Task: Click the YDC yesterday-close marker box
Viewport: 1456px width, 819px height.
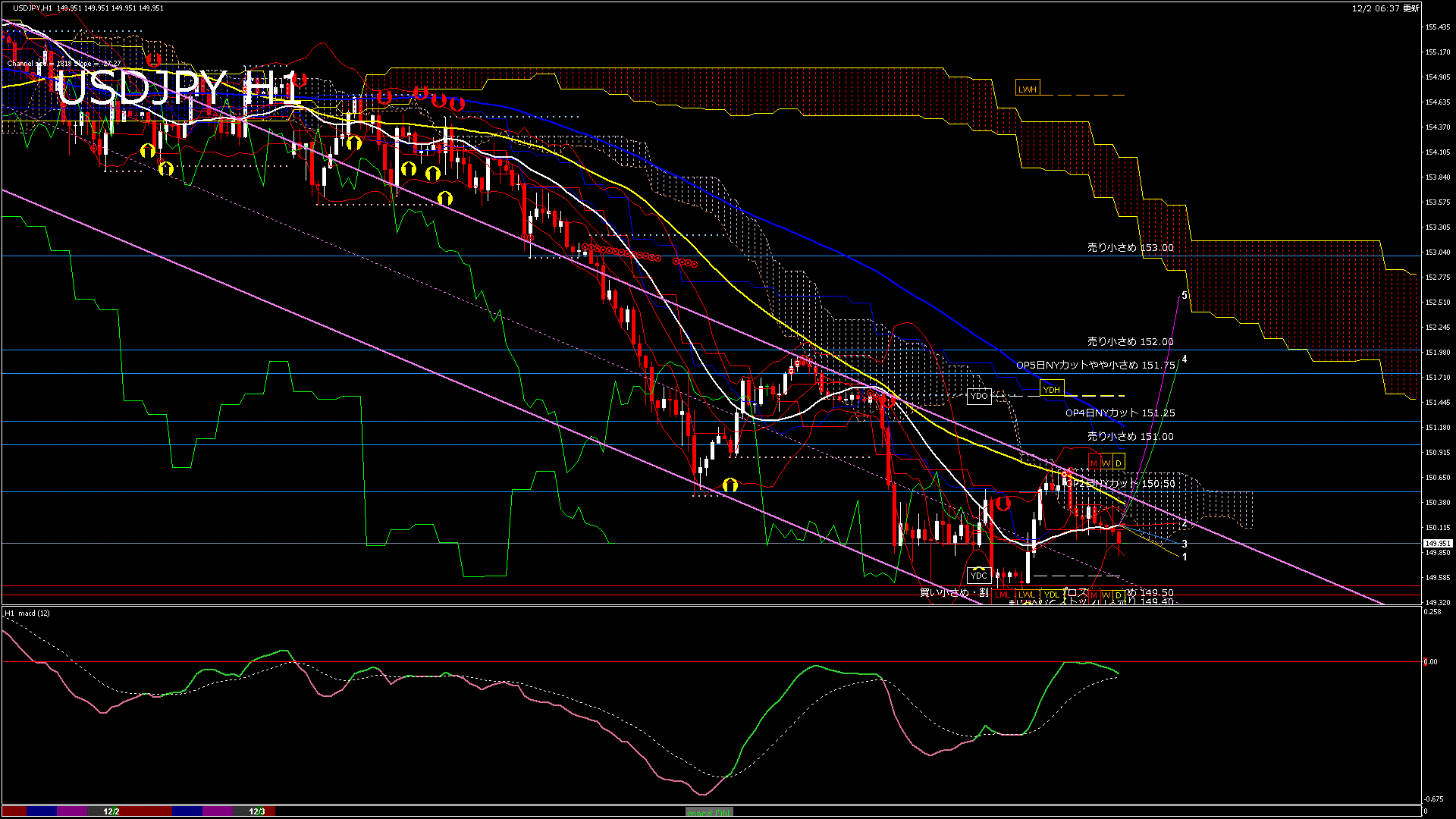Action: [x=979, y=576]
